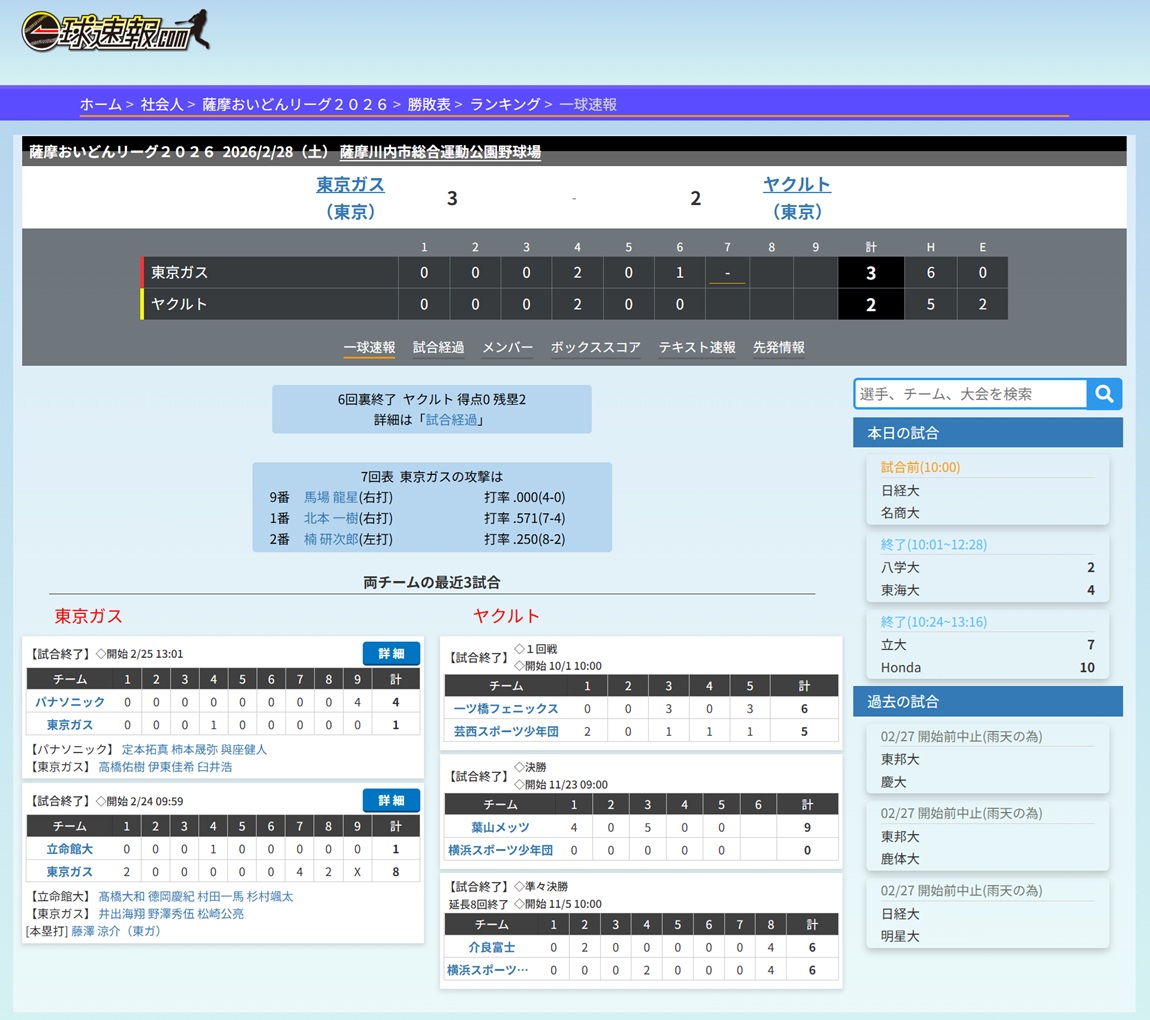This screenshot has width=1150, height=1020.
Task: Open the テキスト速報 tab
Action: (x=696, y=347)
